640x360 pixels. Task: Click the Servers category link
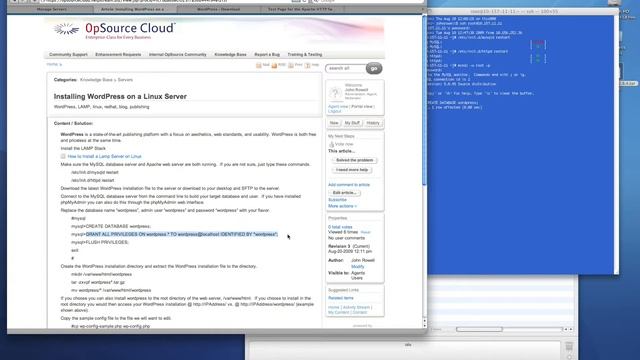(125, 80)
